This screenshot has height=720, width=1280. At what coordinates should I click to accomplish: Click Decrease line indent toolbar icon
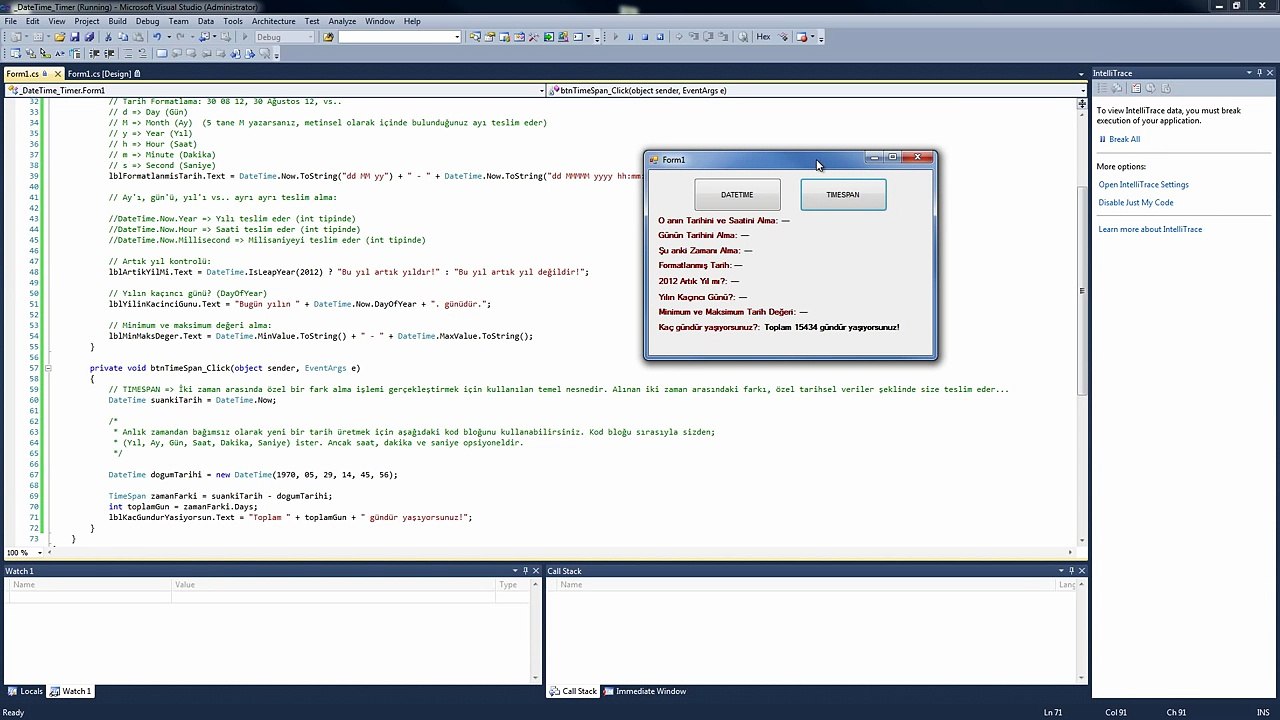94,53
